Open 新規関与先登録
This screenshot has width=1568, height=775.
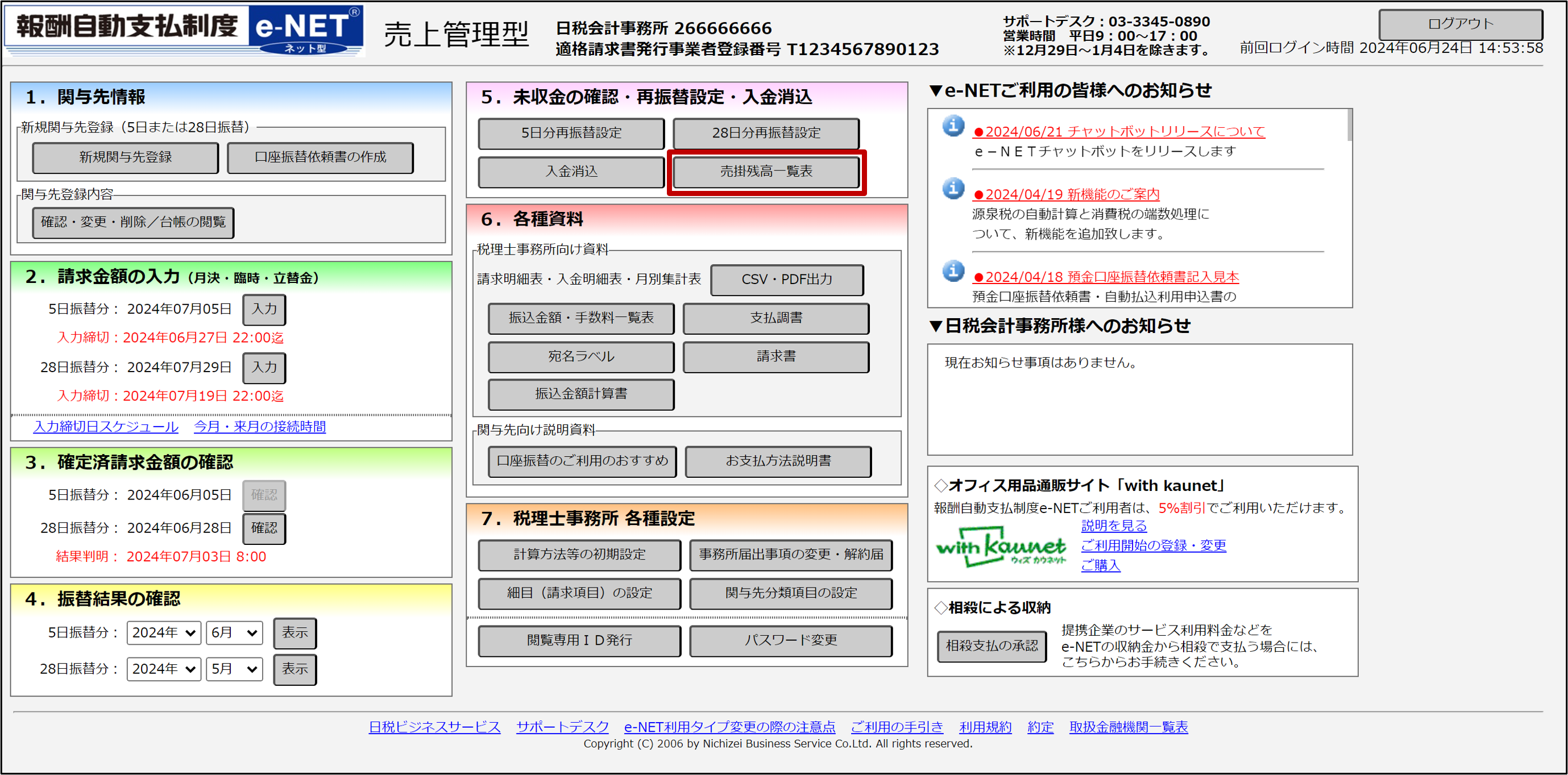pos(126,157)
